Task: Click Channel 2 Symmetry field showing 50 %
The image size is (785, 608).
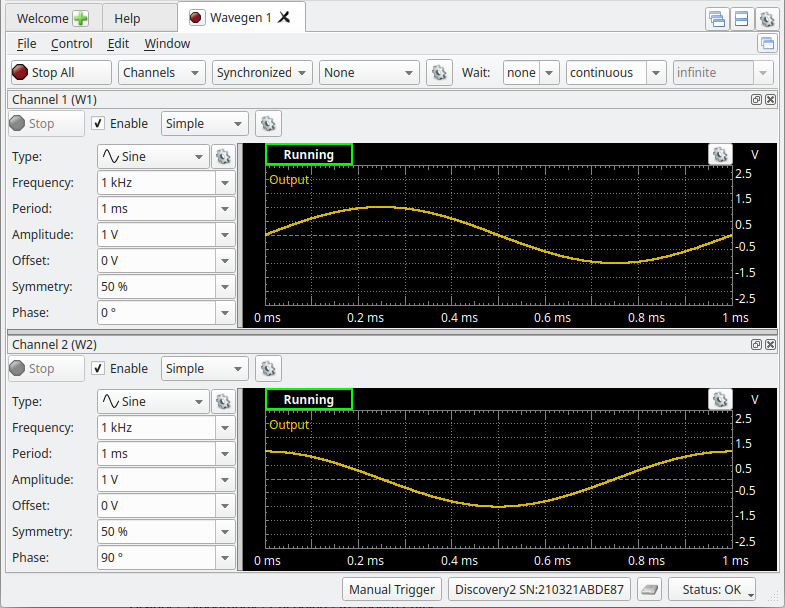Action: (x=157, y=532)
